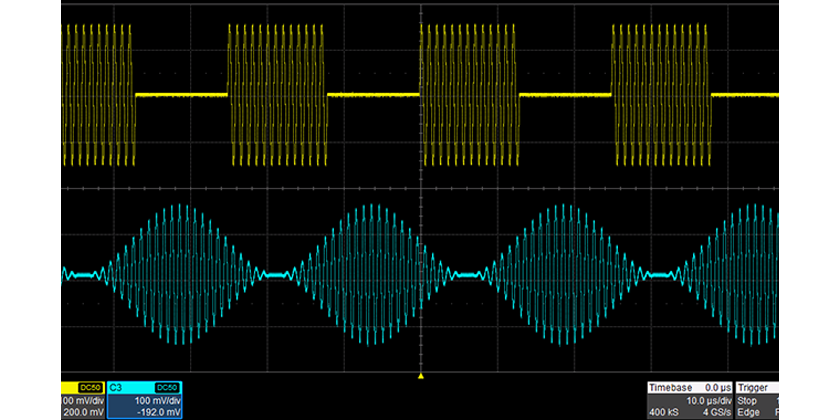Click the flat yellow segment between first bursts
Image resolution: width=840 pixels, height=420 pixels.
pos(181,95)
